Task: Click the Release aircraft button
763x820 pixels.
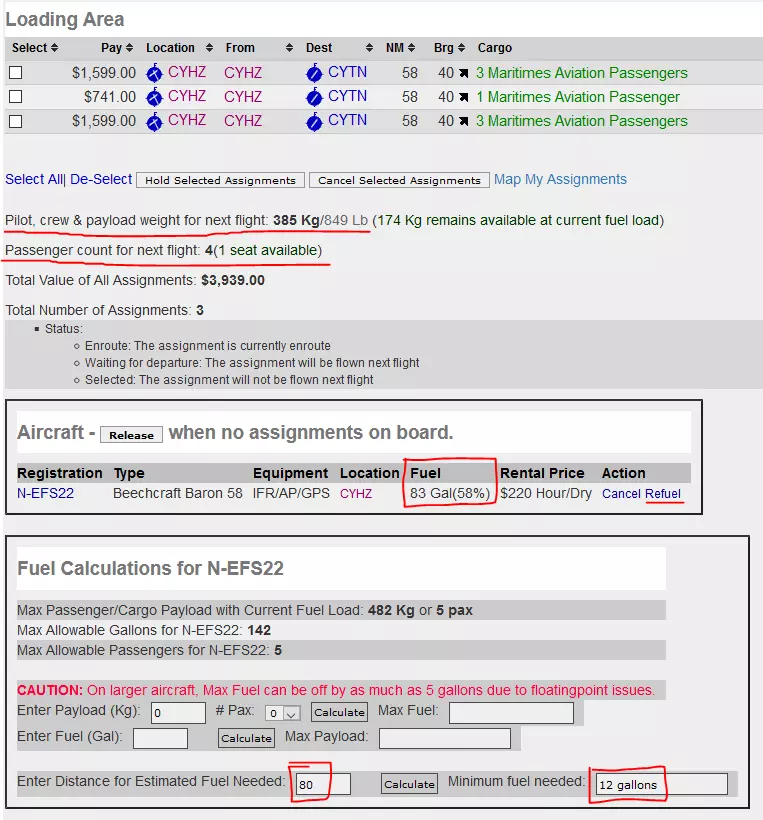Action: click(x=131, y=435)
